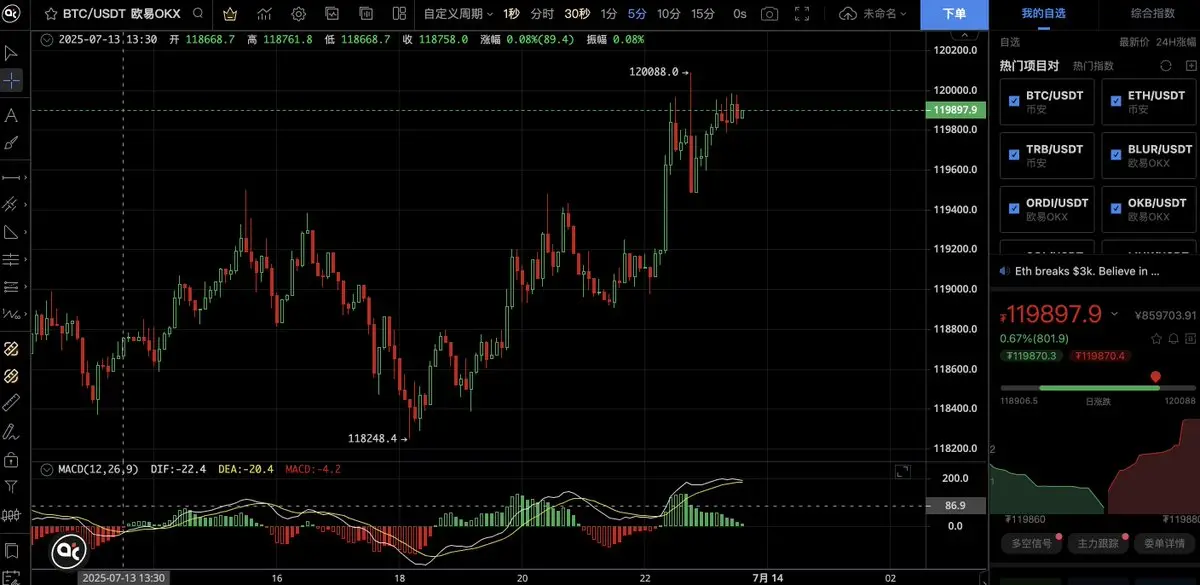
Task: Expand the MACD indicator chevron
Action: [46, 468]
